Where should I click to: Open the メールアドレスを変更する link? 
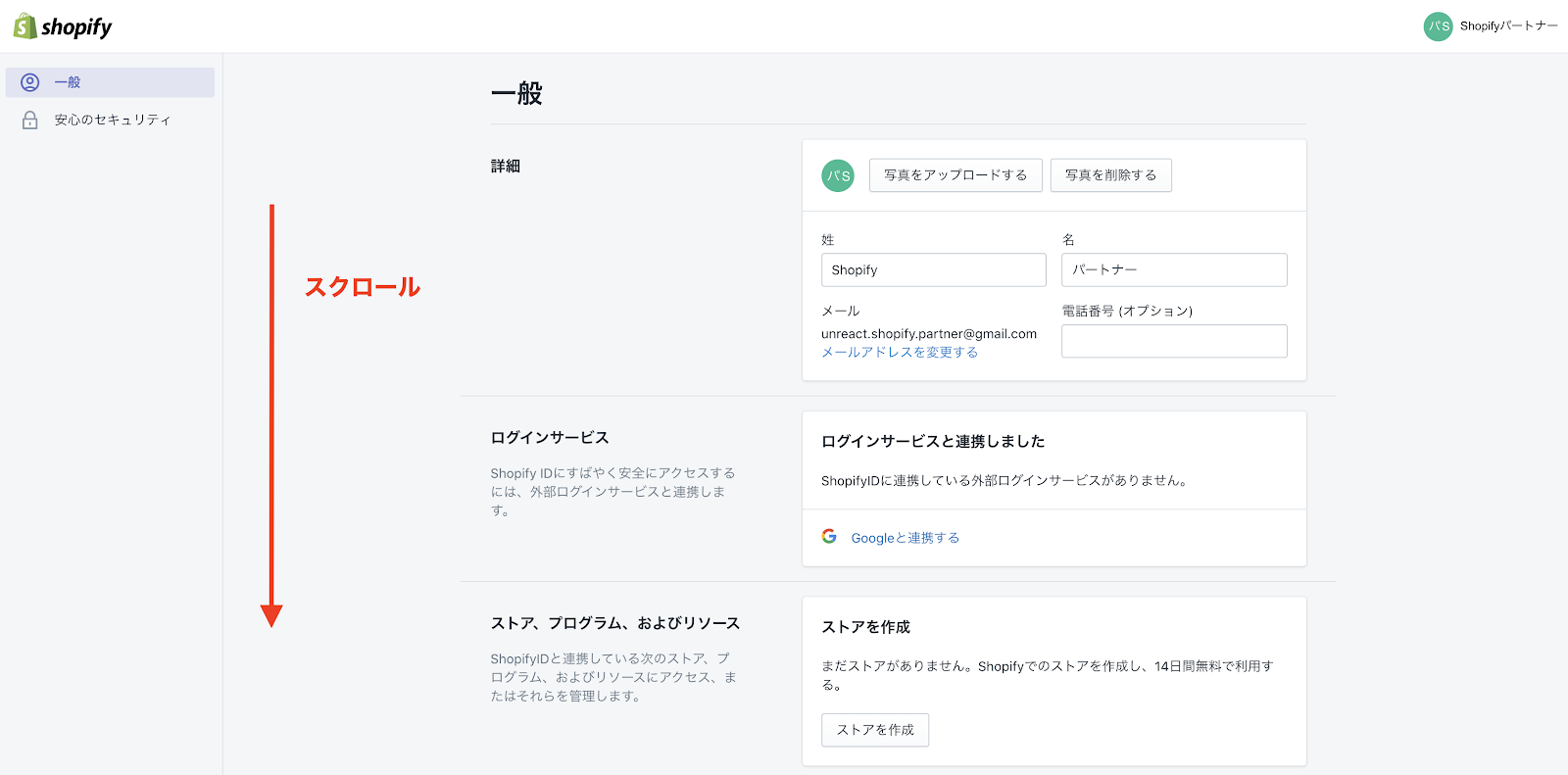(x=899, y=353)
